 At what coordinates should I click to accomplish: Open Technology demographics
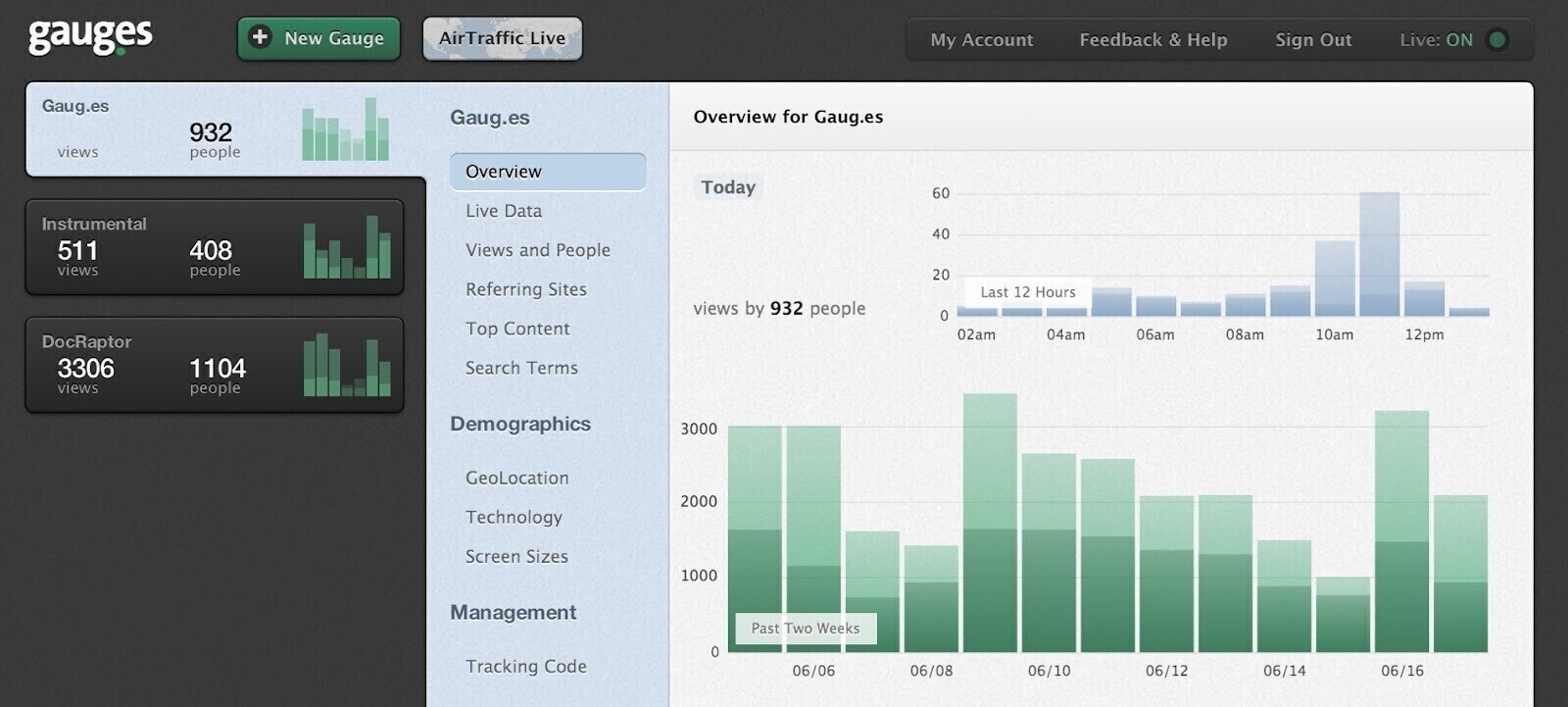point(514,517)
